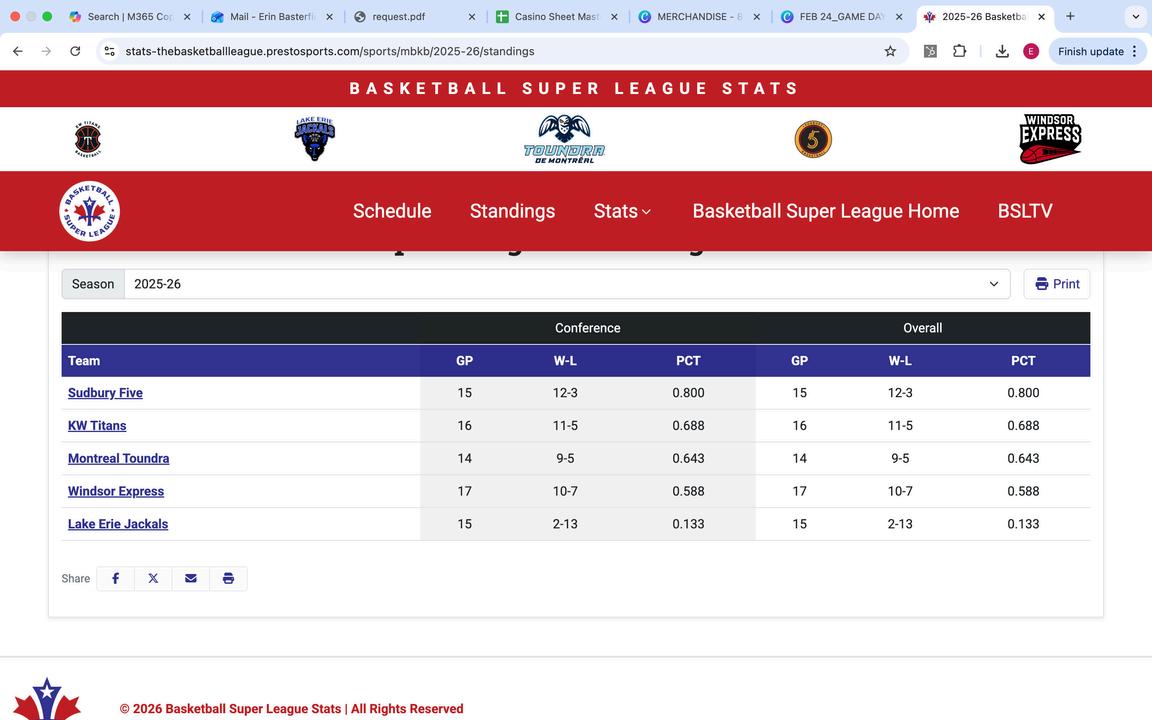The image size is (1152, 720).
Task: Open the tab search dropdown arrow
Action: (x=1136, y=16)
